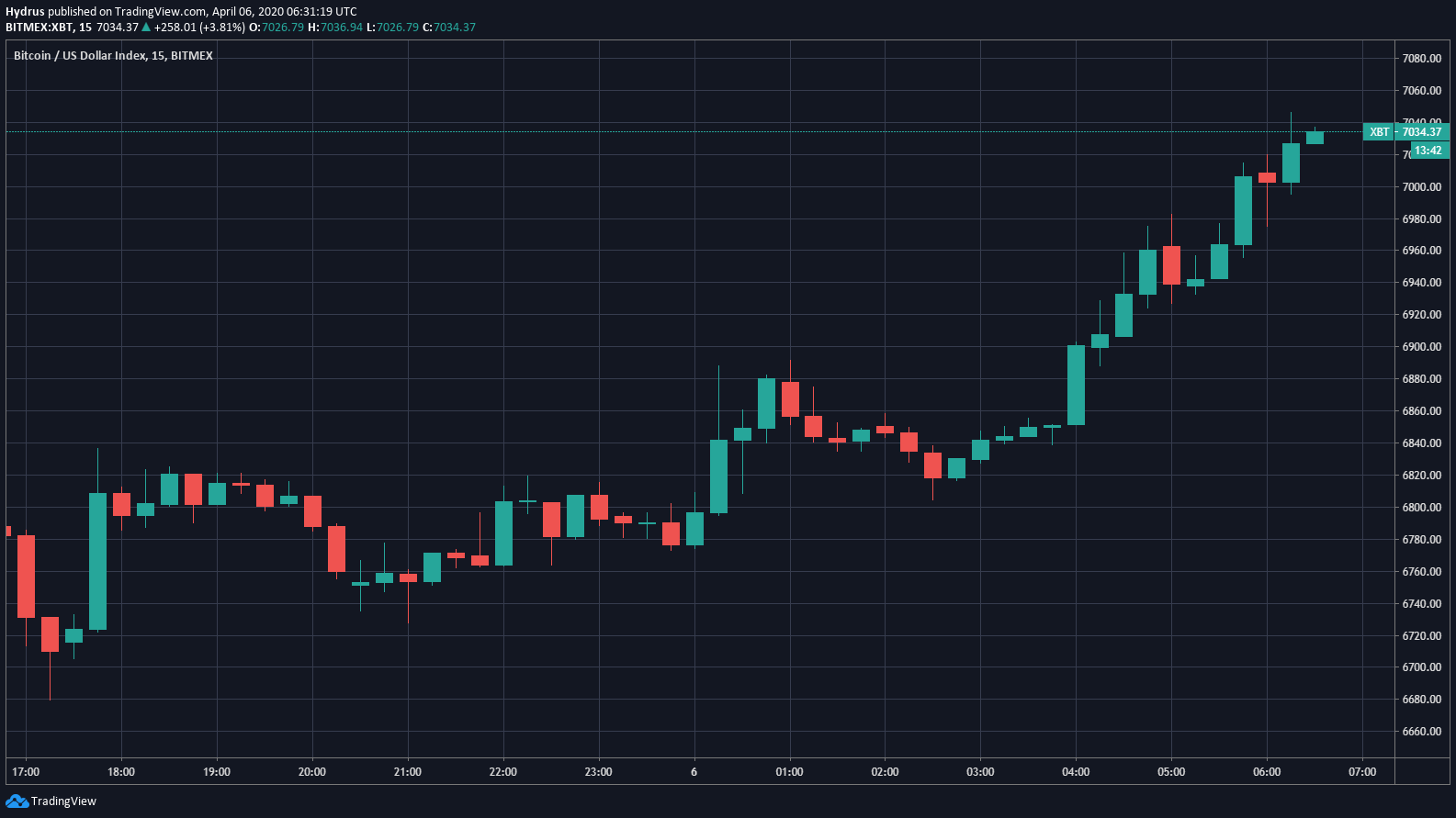
Task: Click the BITMEX:XBT, 15 symbol label
Action: tap(48, 28)
